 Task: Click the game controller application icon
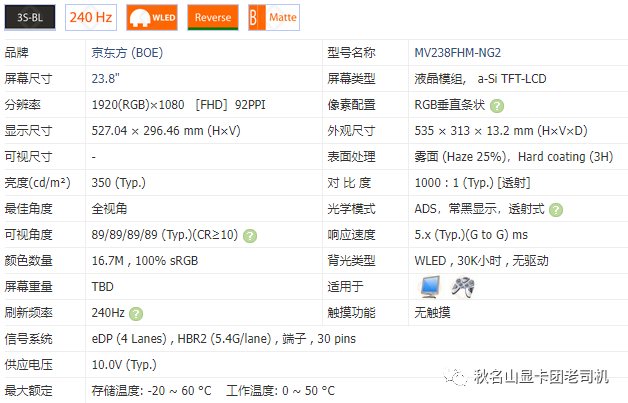(x=463, y=287)
